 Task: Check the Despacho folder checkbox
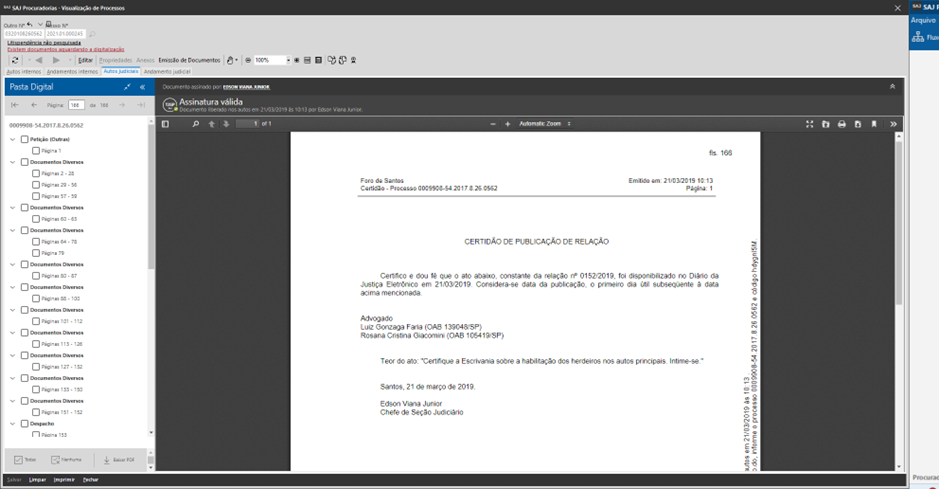(x=25, y=424)
